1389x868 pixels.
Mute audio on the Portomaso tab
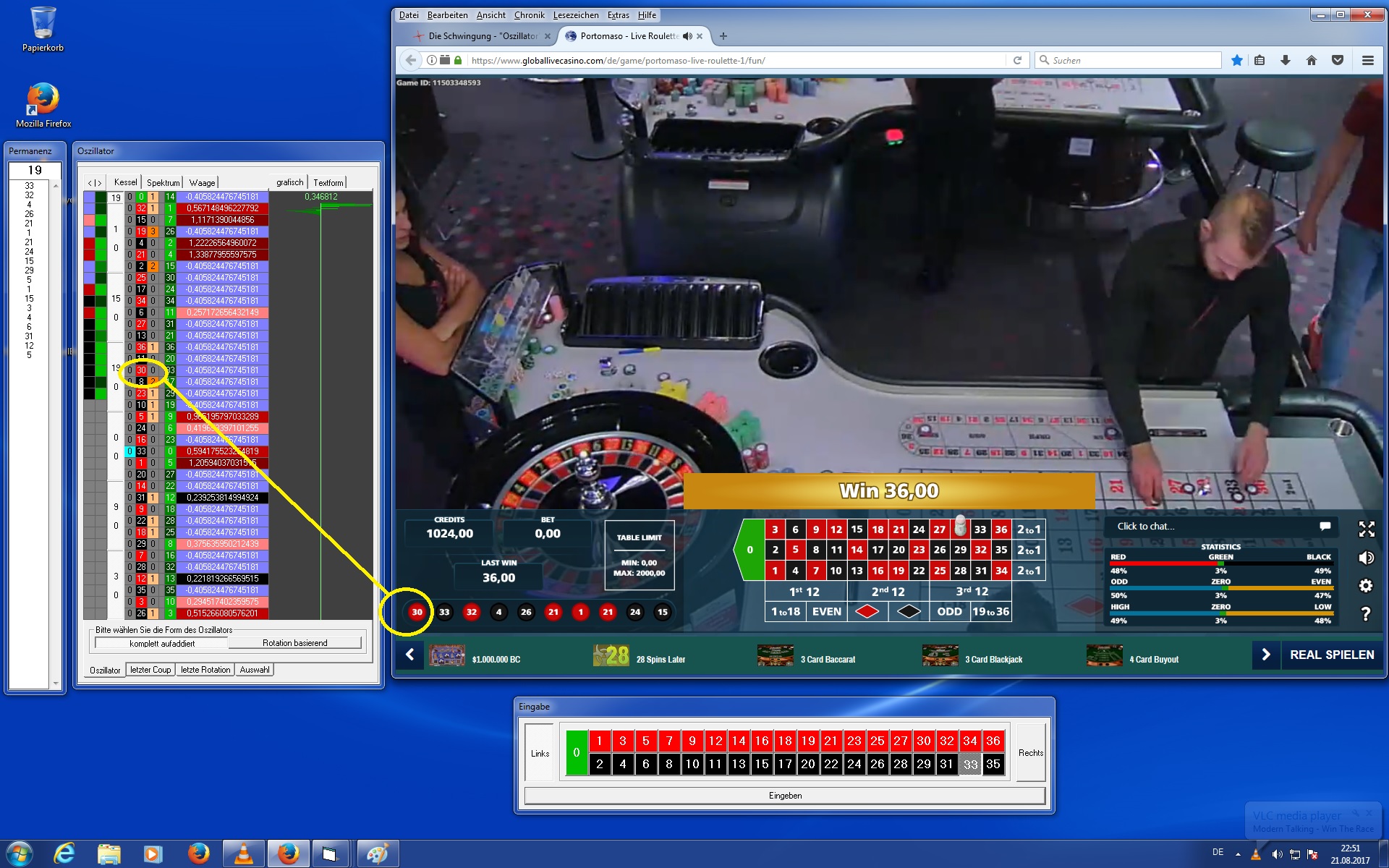pyautogui.click(x=687, y=36)
